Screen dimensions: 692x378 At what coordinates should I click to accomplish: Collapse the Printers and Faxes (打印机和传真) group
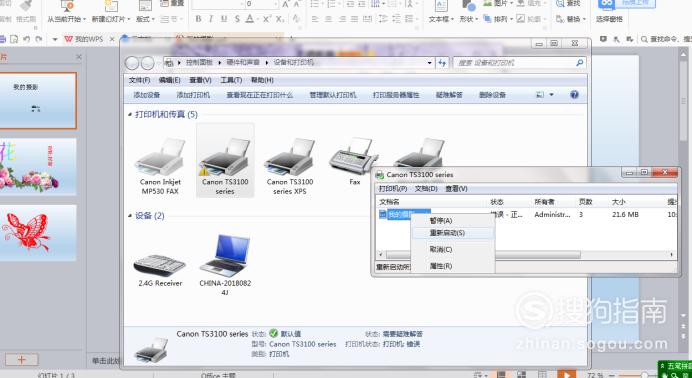tap(130, 115)
